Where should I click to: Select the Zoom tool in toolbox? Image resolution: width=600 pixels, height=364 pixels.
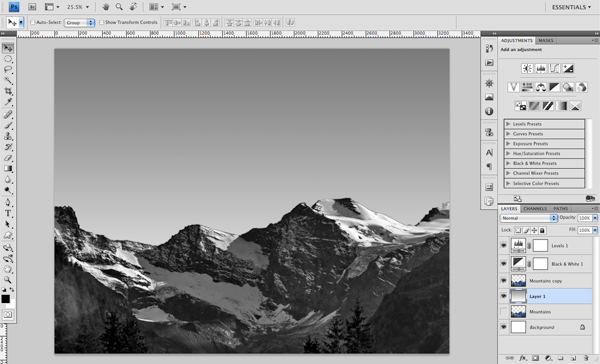point(8,280)
